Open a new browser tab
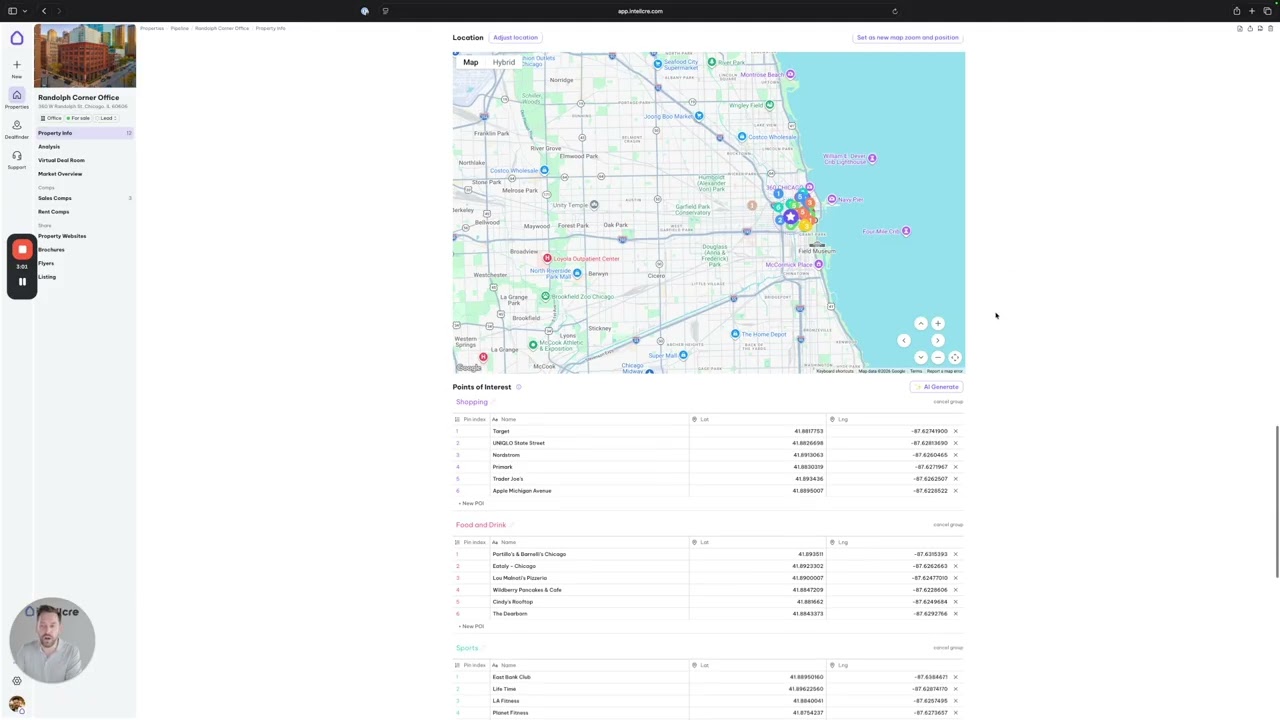The height and width of the screenshot is (720, 1280). [1252, 11]
